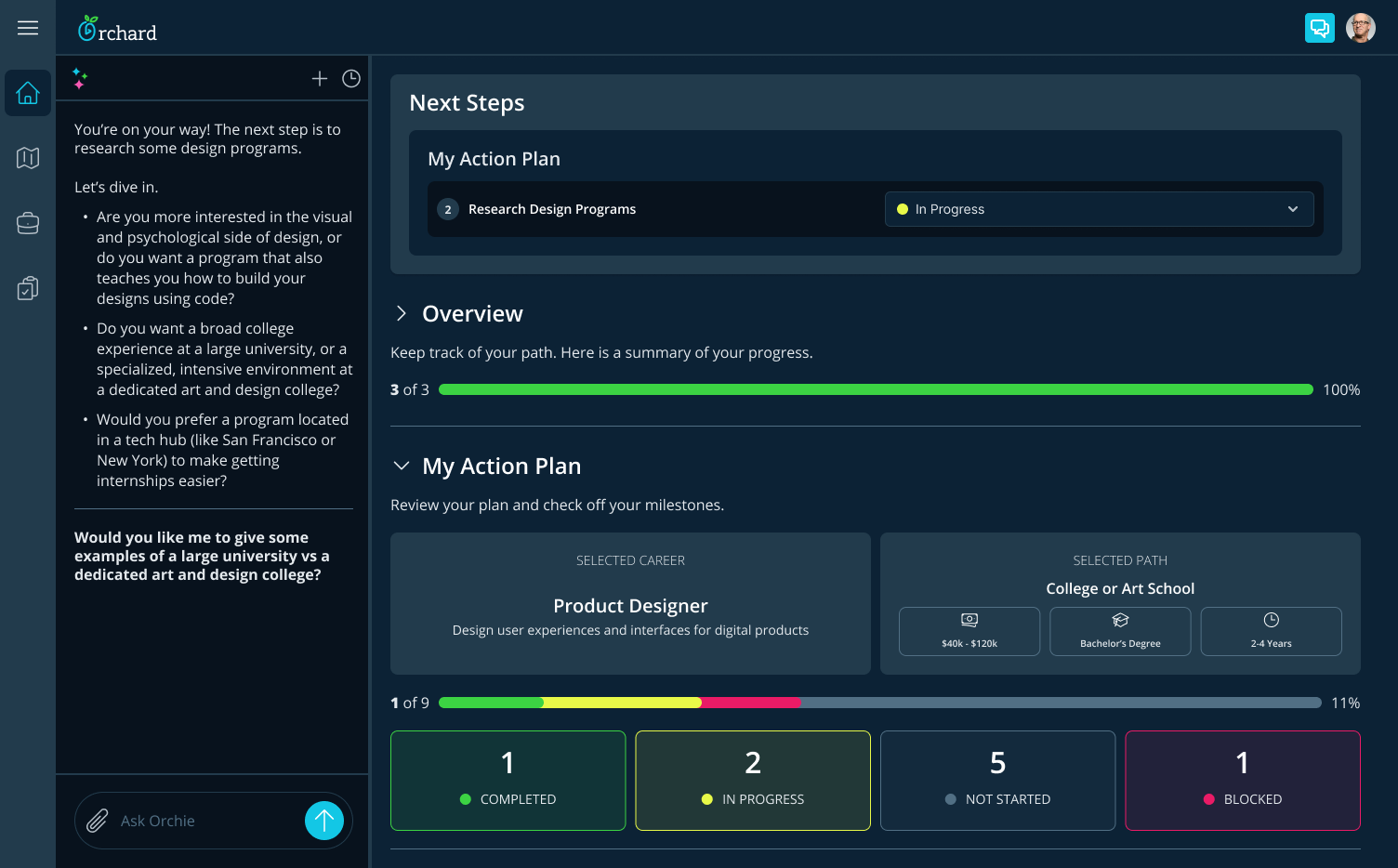Toggle the Completed status card filter
The image size is (1398, 868).
coord(508,781)
